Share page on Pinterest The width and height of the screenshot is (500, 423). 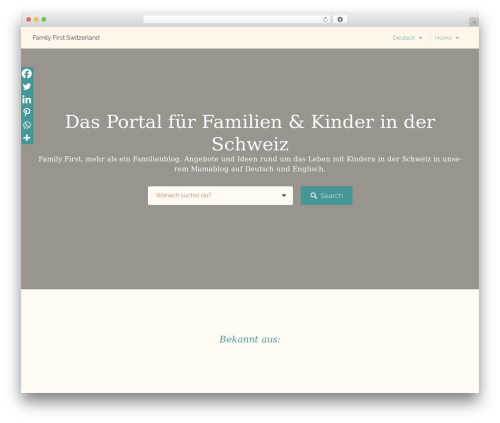click(27, 112)
